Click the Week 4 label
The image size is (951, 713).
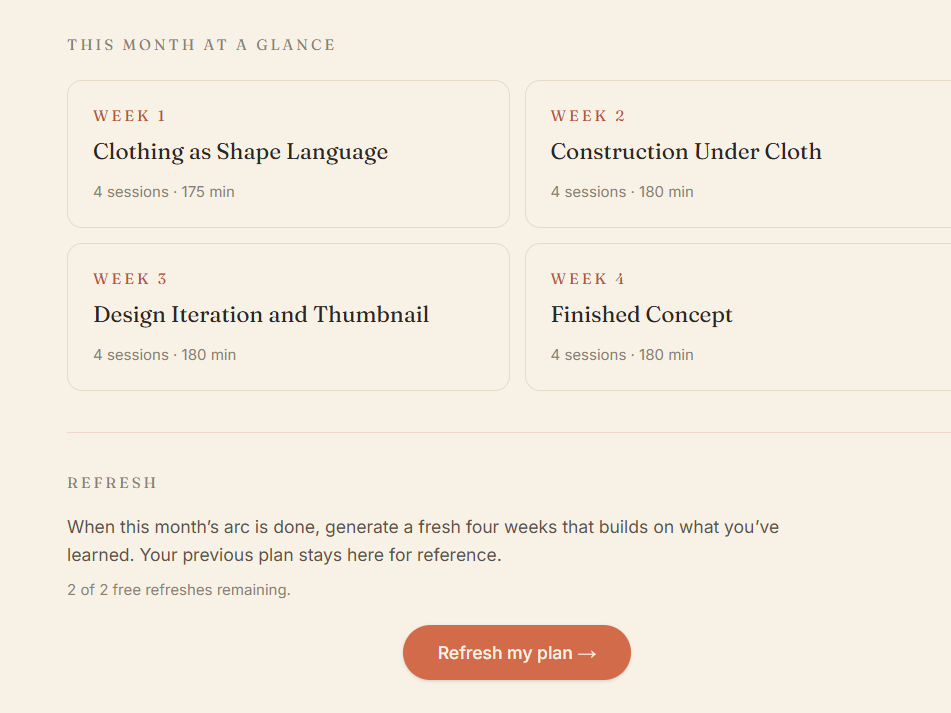pos(588,279)
